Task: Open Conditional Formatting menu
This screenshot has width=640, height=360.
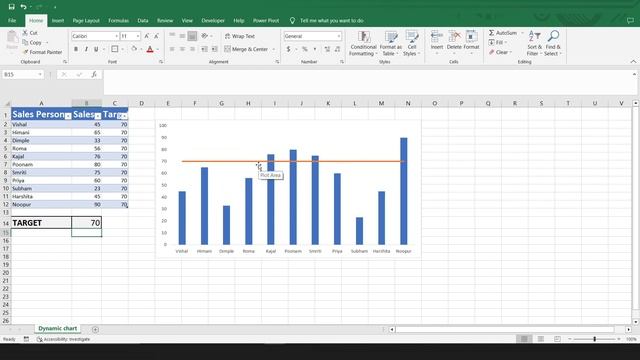Action: (x=363, y=43)
